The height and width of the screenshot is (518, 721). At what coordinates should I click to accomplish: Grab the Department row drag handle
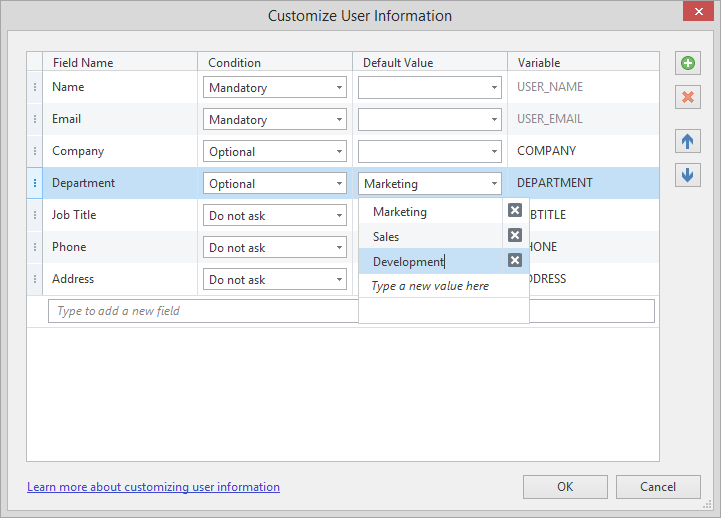tap(35, 183)
